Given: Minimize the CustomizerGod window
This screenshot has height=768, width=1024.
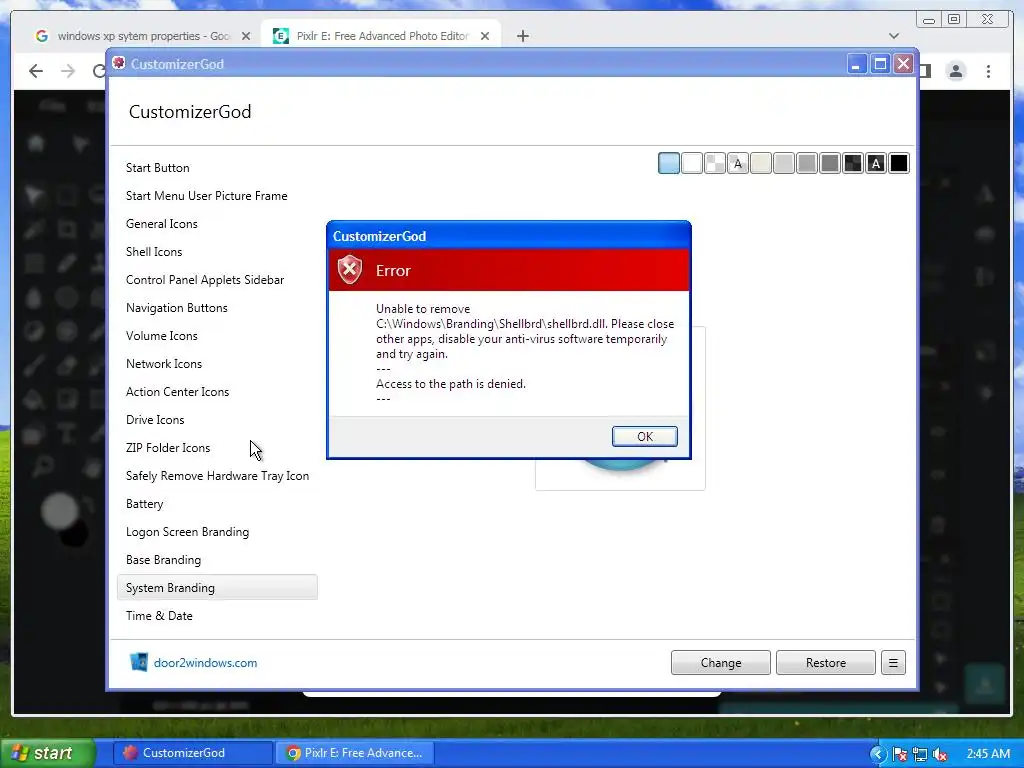Looking at the screenshot, I should [857, 63].
